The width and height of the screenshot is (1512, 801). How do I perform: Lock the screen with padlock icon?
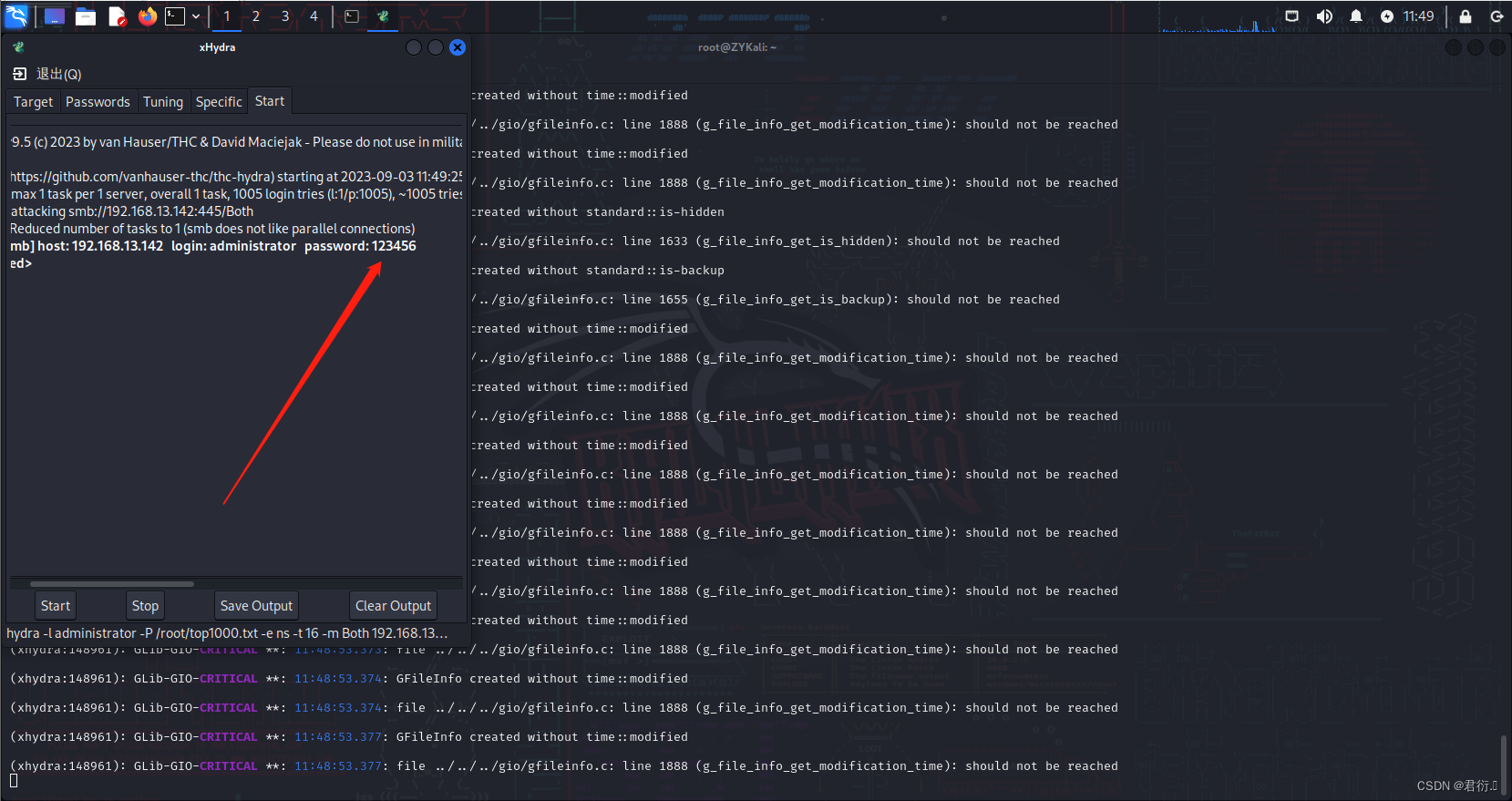click(x=1466, y=16)
